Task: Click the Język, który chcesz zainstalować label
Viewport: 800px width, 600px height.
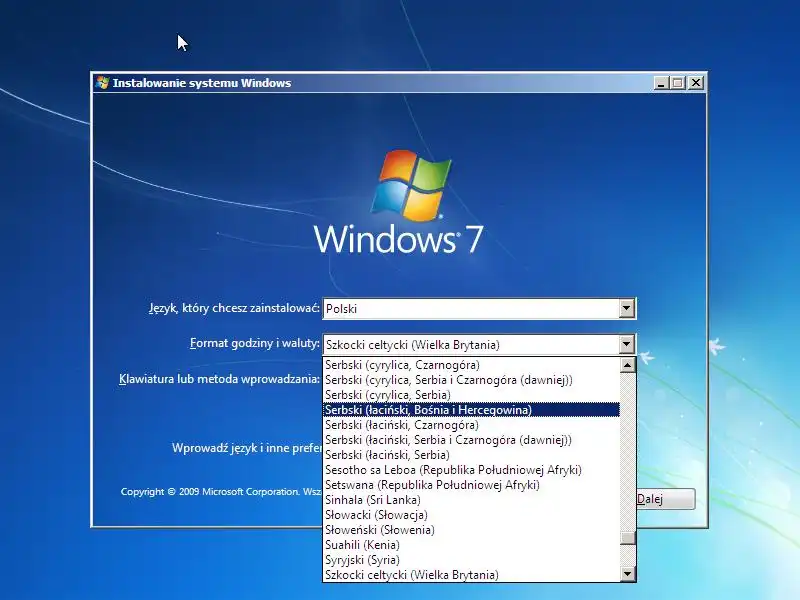Action: (234, 308)
